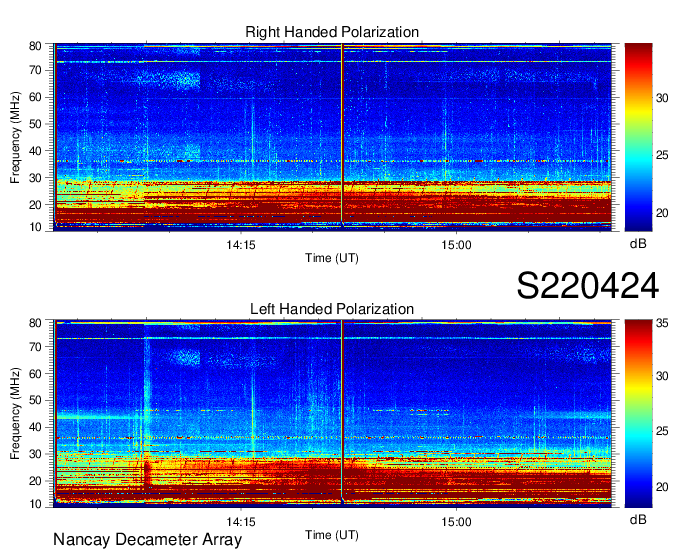This screenshot has height=552, width=680.
Task: Click the 20 label on the bottom colorbar
Action: pos(662,487)
